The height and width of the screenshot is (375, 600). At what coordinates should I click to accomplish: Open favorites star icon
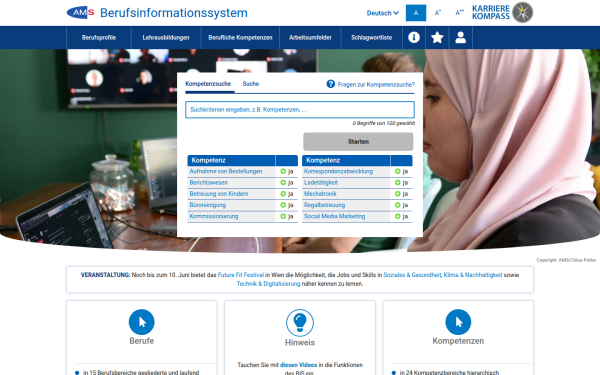point(437,38)
